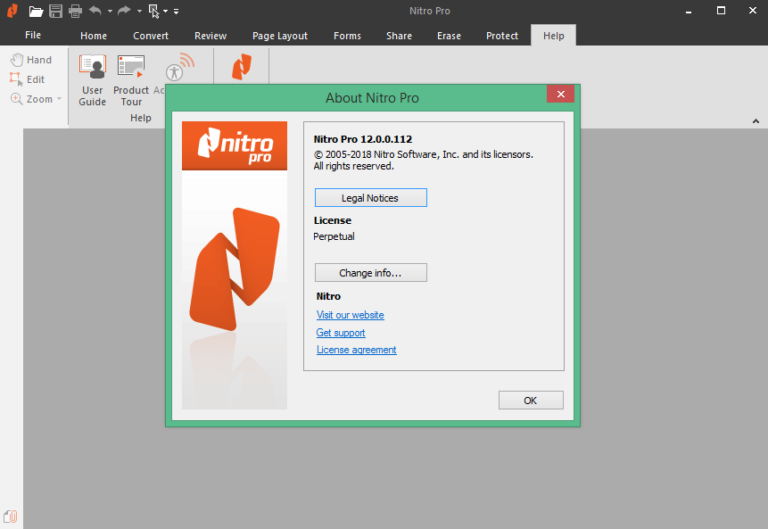The image size is (768, 529).
Task: Follow the Visit our website link
Action: click(350, 315)
